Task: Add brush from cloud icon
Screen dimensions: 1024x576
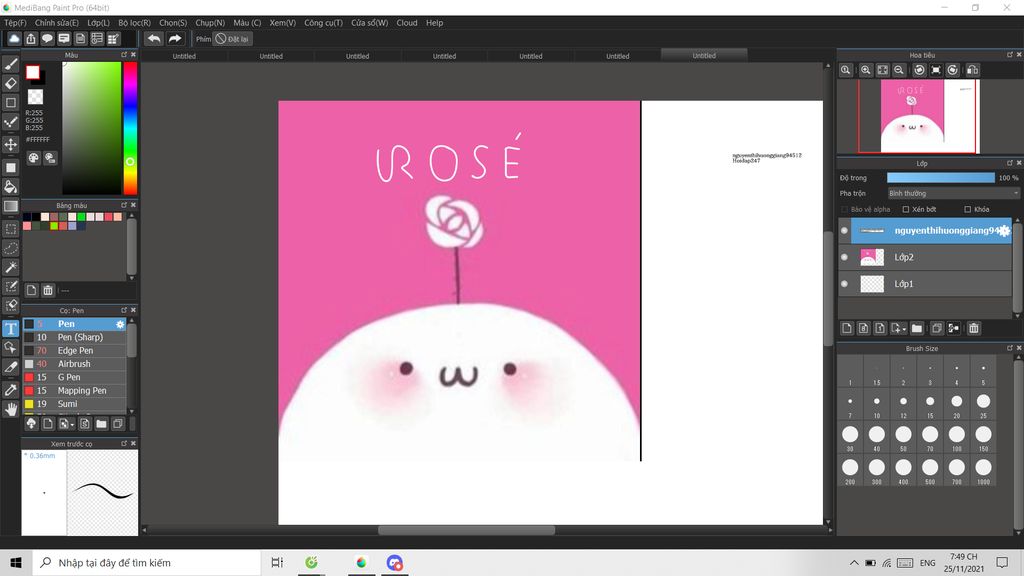Action: point(31,424)
